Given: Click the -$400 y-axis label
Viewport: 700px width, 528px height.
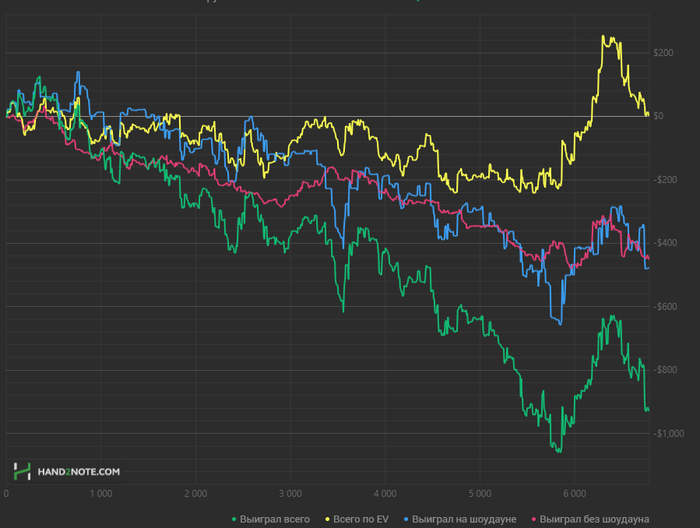Looking at the screenshot, I should coord(665,243).
